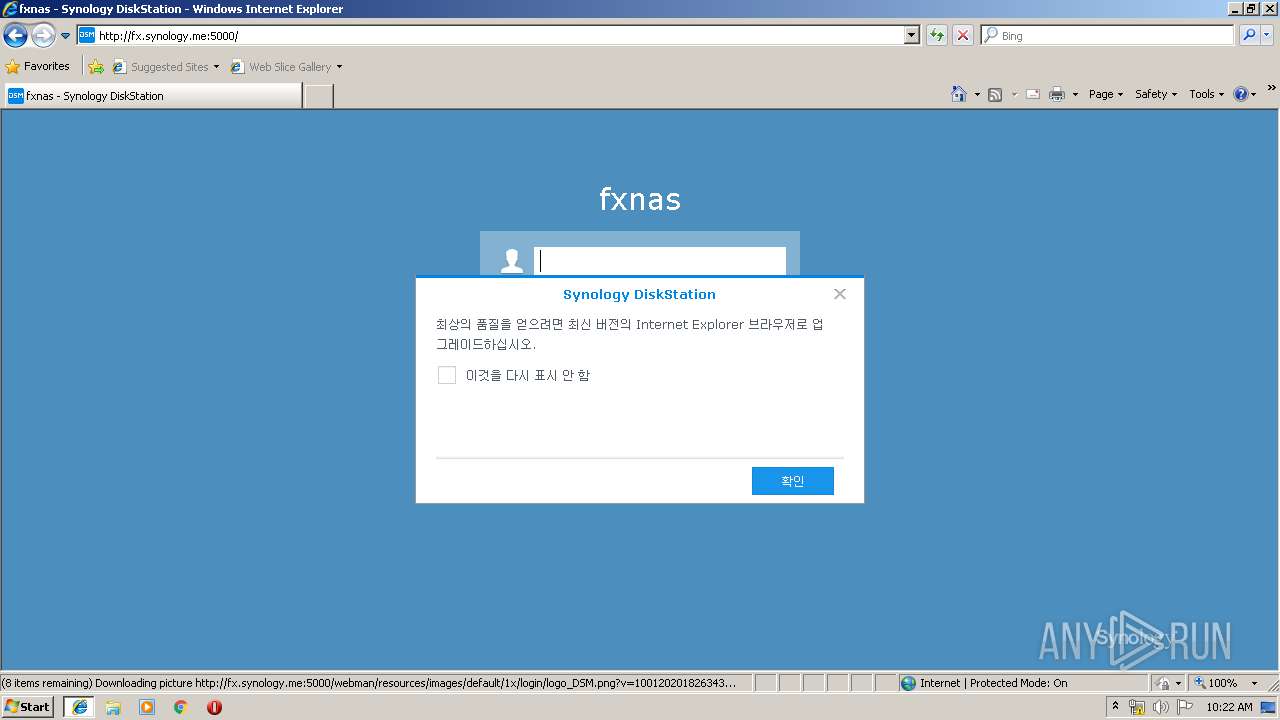Viewport: 1280px width, 720px height.
Task: Click the Action Center flag icon
Action: (x=1185, y=707)
